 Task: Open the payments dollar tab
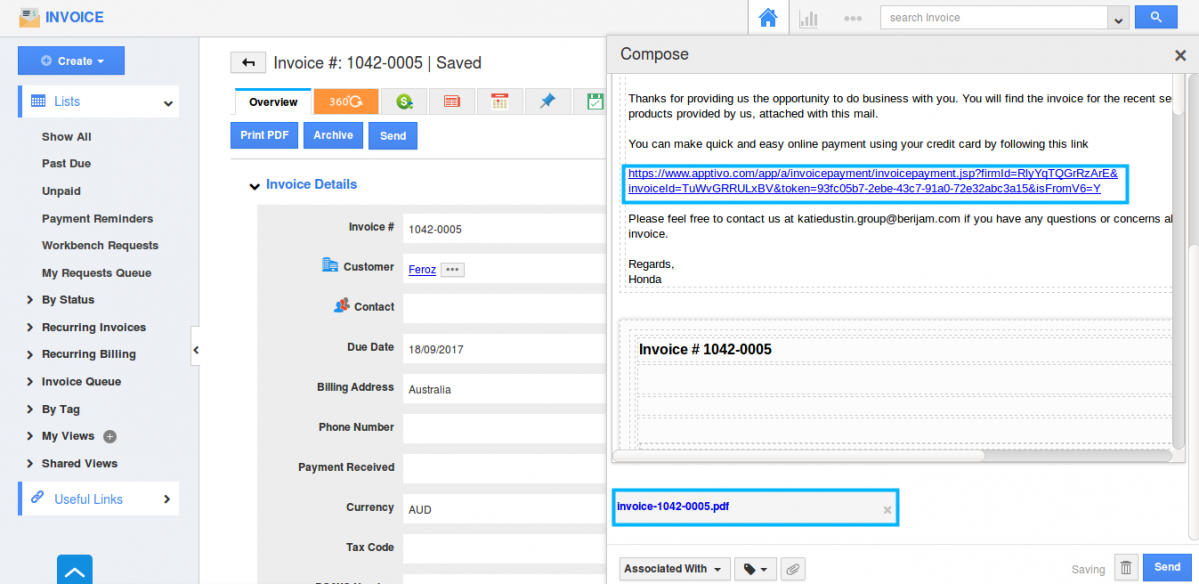[405, 102]
